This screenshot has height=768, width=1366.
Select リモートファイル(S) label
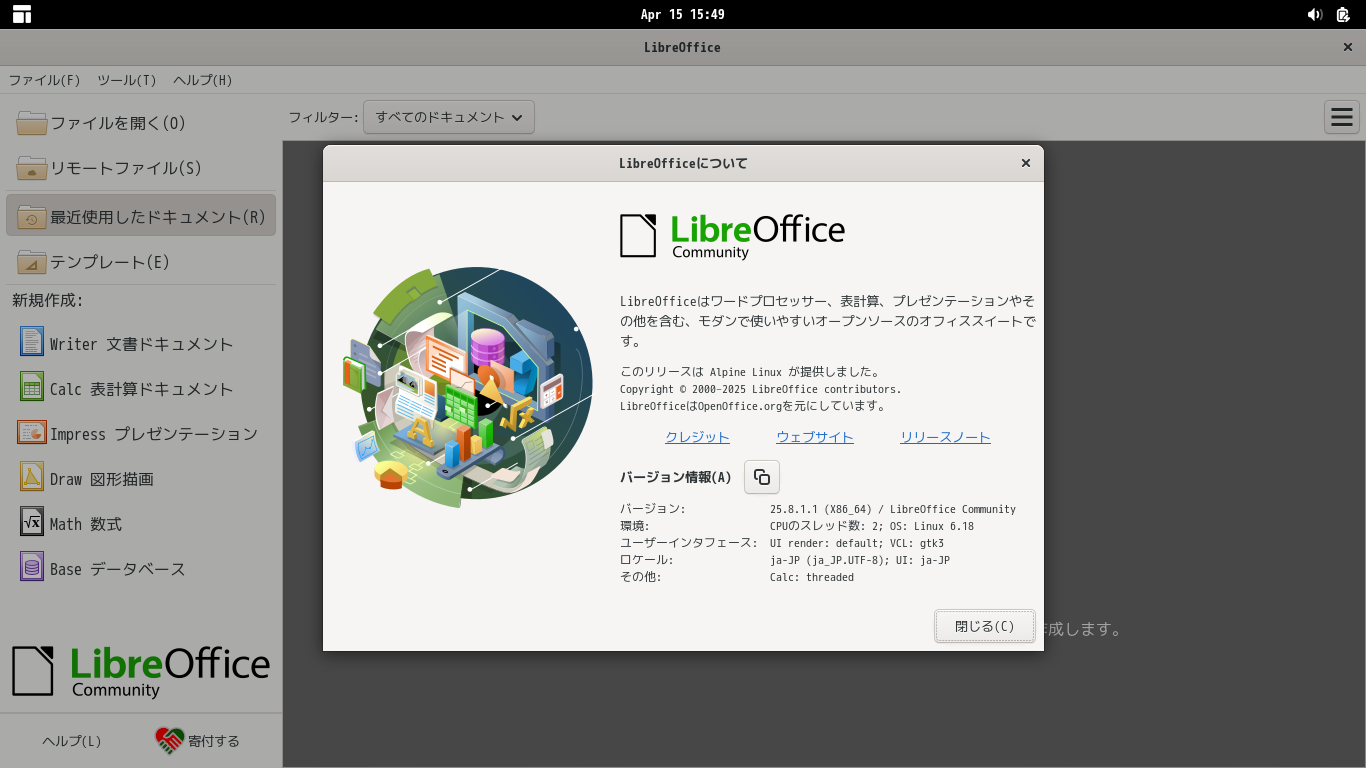pyautogui.click(x=126, y=168)
